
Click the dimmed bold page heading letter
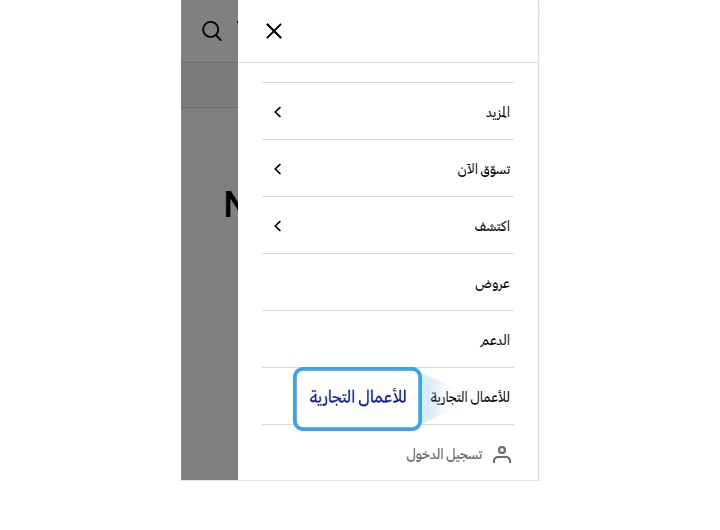[x=231, y=204]
